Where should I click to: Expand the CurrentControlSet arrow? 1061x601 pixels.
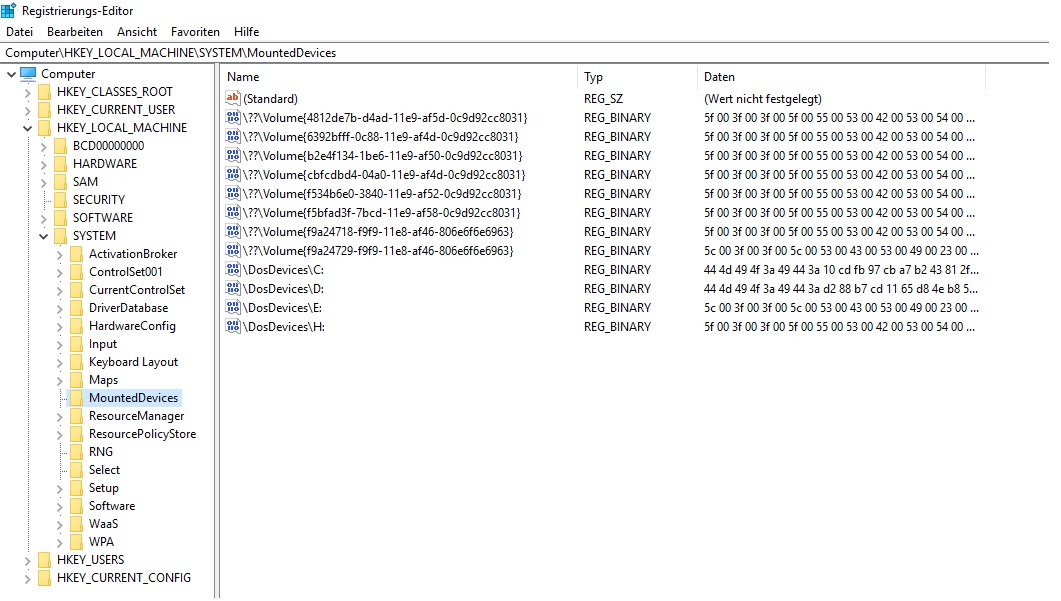click(x=60, y=290)
